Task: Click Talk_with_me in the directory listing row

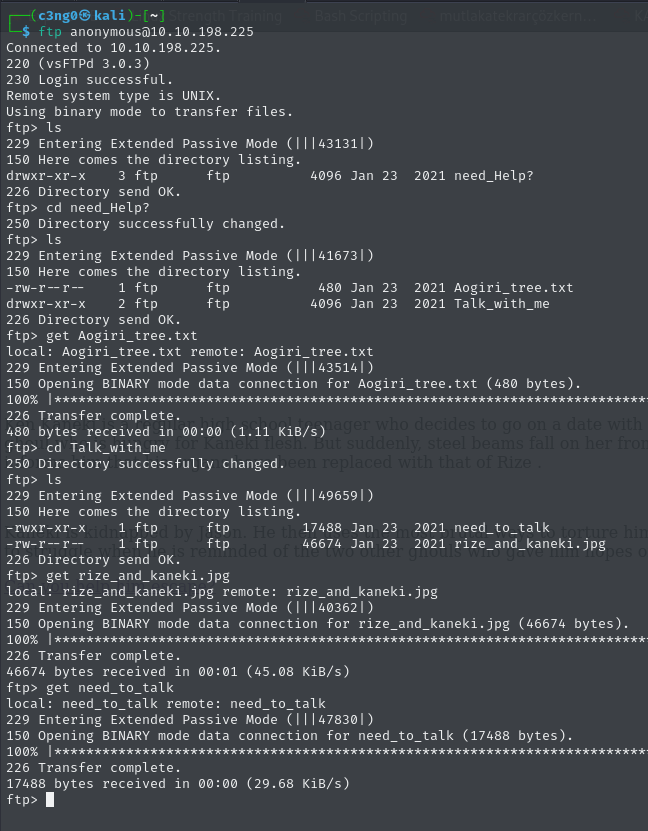Action: [x=501, y=304]
